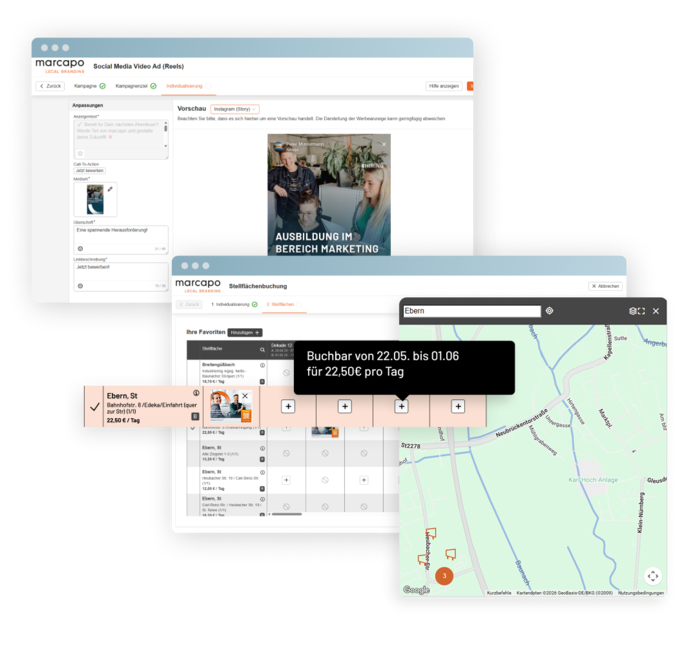Click the pencil icon to edit Medium
Viewport: 682px width, 649px height.
click(x=110, y=189)
